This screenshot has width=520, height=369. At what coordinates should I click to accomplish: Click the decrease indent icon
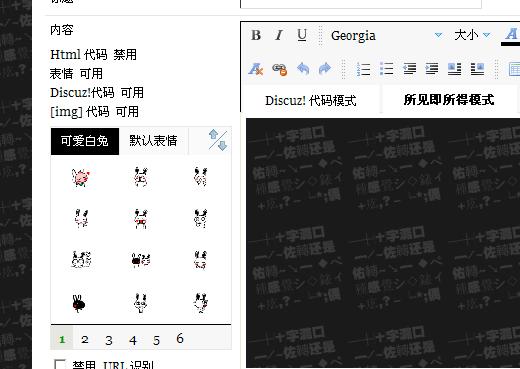pos(409,69)
